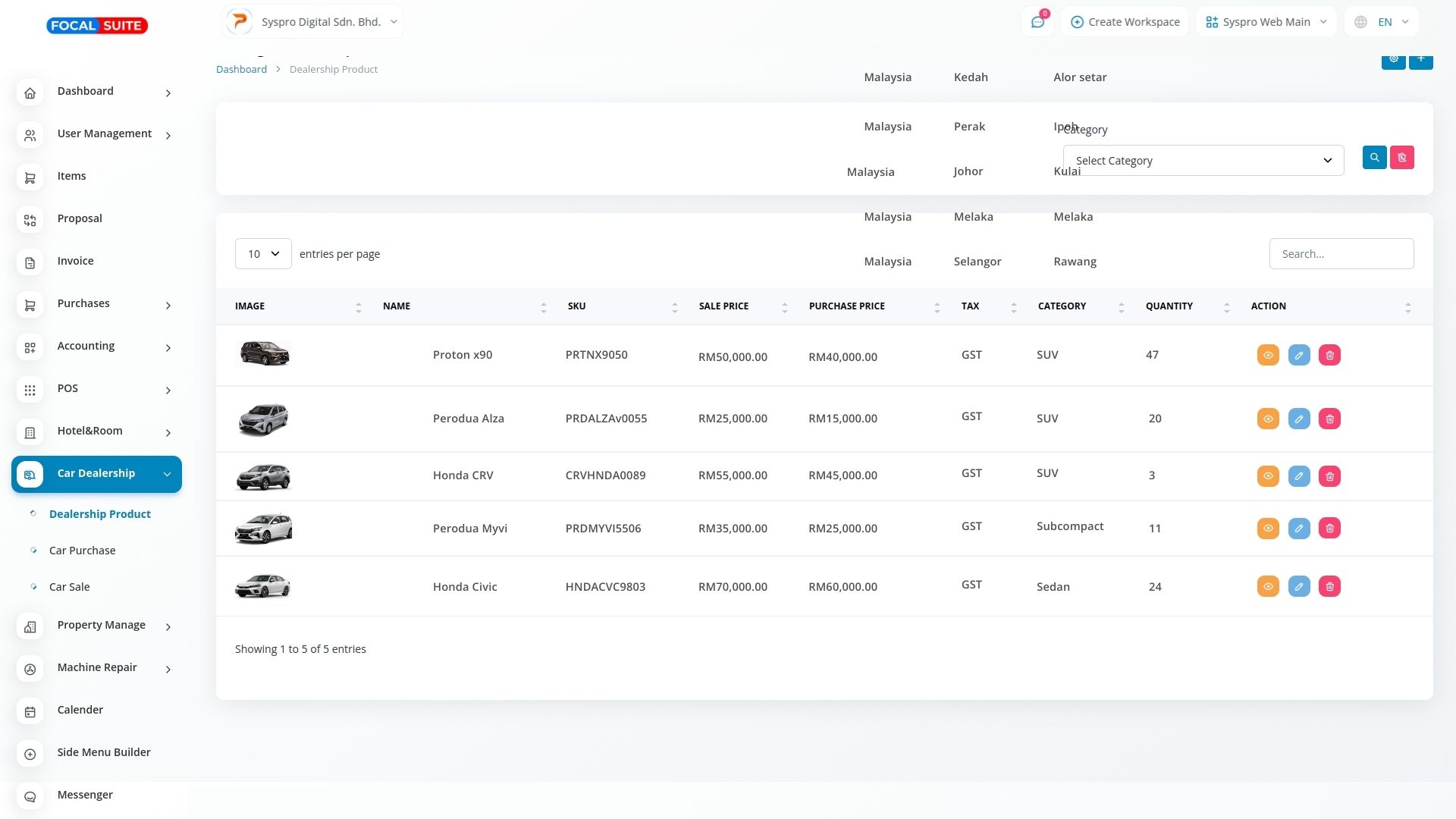Viewport: 1456px width, 819px height.
Task: Expand the Syspro Web Main workspace dropdown
Action: [x=1266, y=22]
